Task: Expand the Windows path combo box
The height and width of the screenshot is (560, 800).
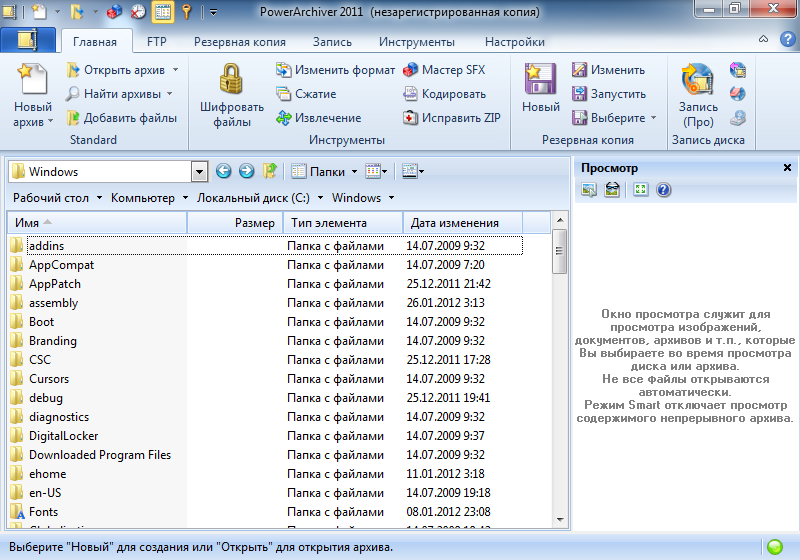Action: coord(199,172)
